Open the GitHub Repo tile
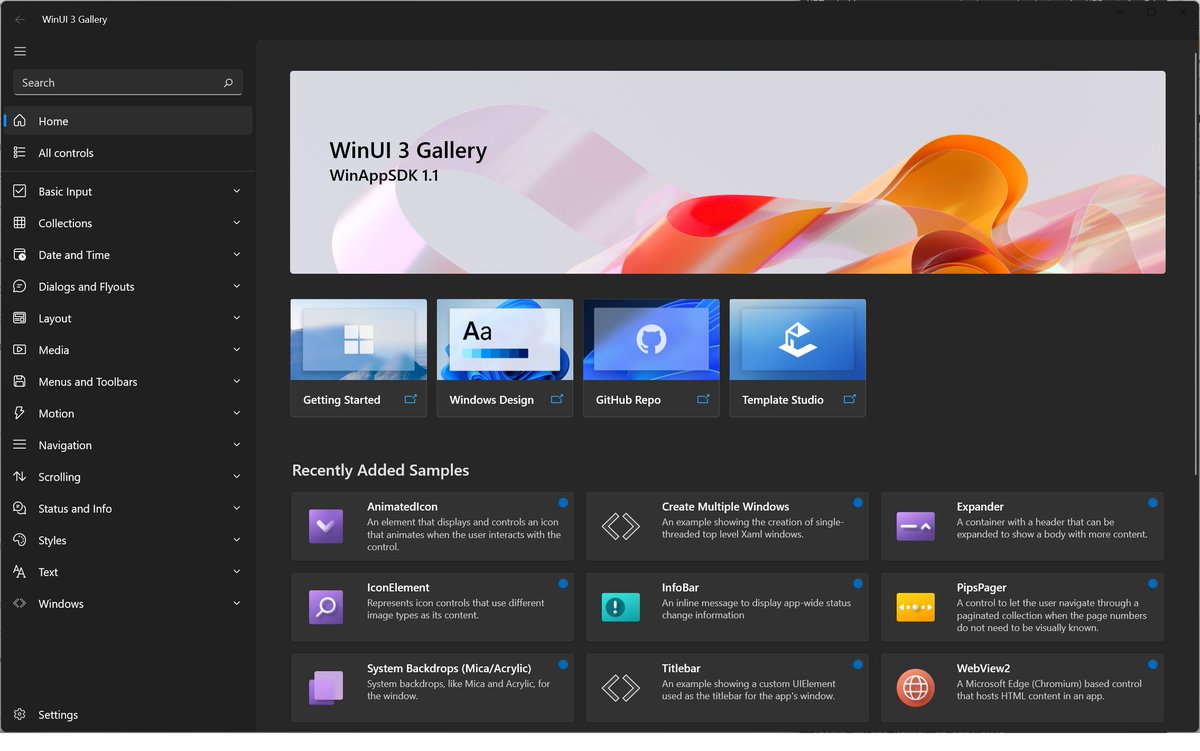This screenshot has width=1200, height=751. (651, 358)
